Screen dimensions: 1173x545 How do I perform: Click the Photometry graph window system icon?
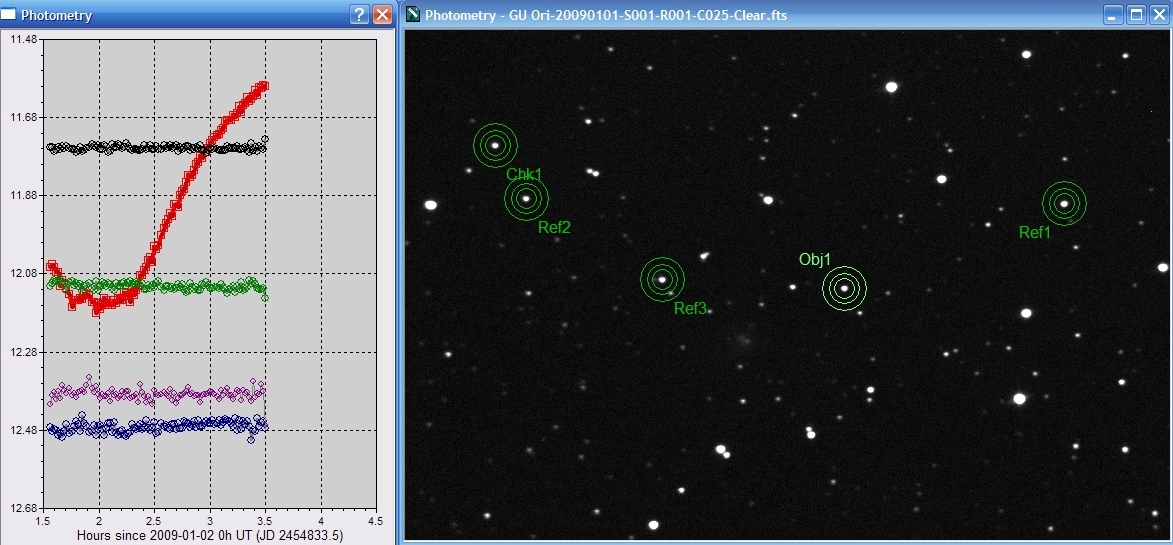tap(10, 15)
